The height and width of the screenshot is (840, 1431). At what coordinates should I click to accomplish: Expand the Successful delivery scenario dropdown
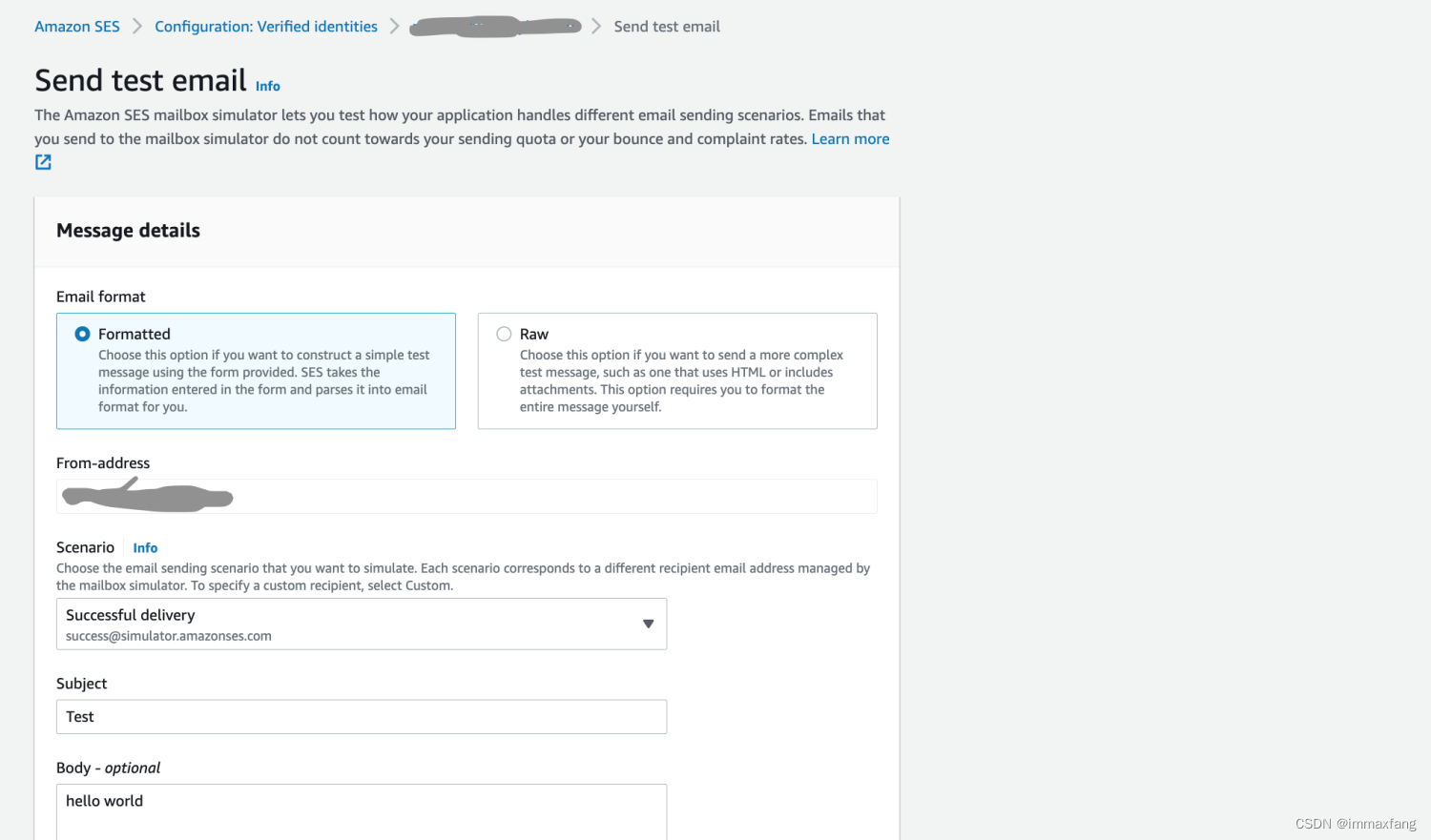tap(362, 624)
